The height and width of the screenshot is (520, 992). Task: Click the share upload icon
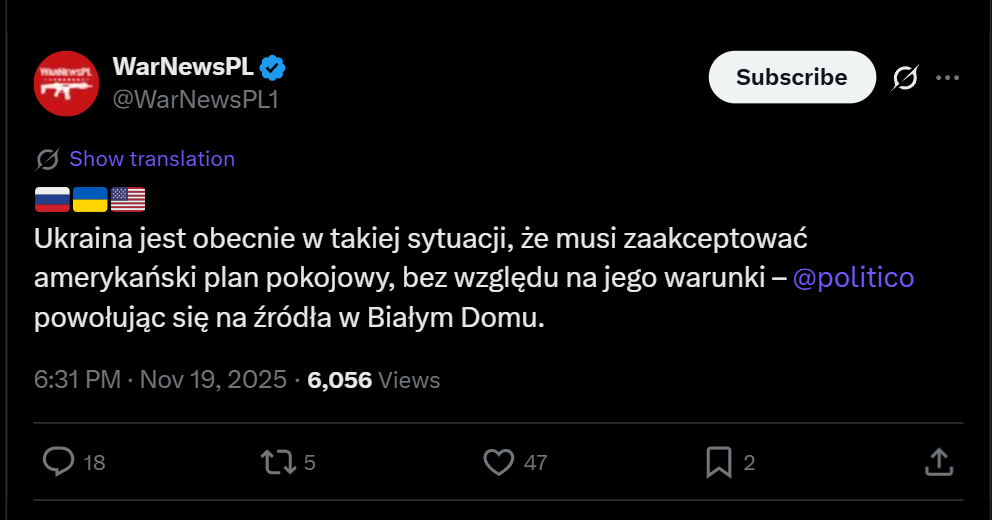point(937,461)
